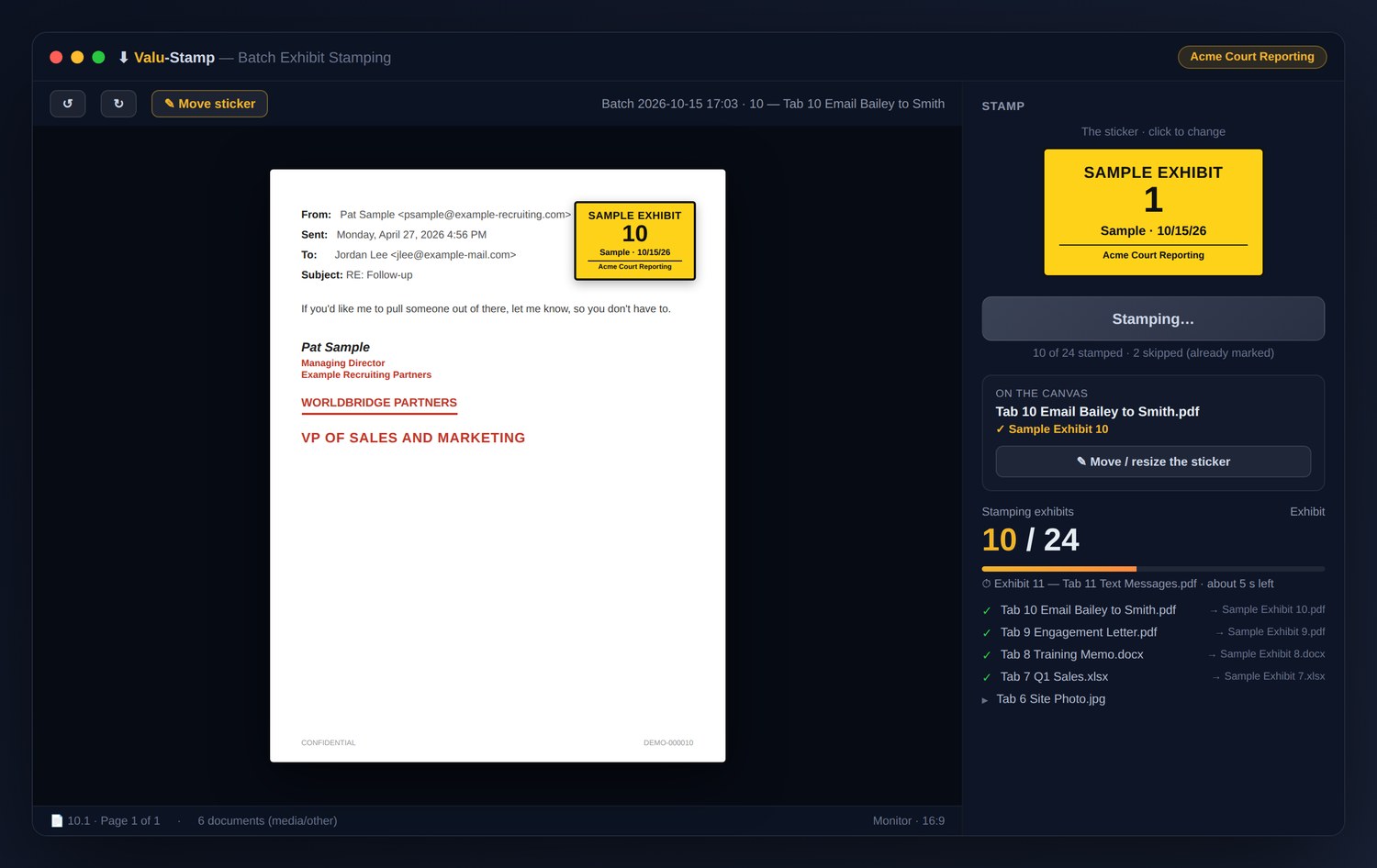Select Tab 9 Engagement Letter.pdf row
The image size is (1377, 868).
pyautogui.click(x=1153, y=632)
